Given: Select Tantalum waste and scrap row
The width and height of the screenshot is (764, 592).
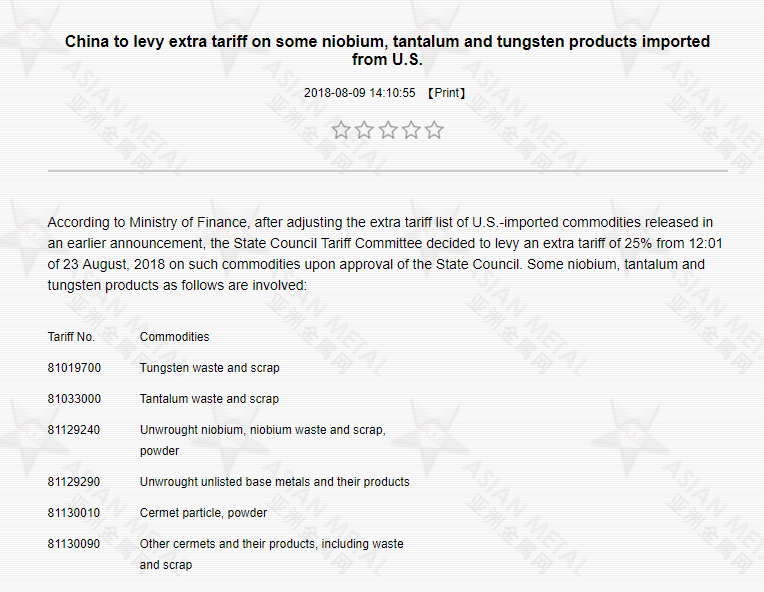Looking at the screenshot, I should 209,399.
